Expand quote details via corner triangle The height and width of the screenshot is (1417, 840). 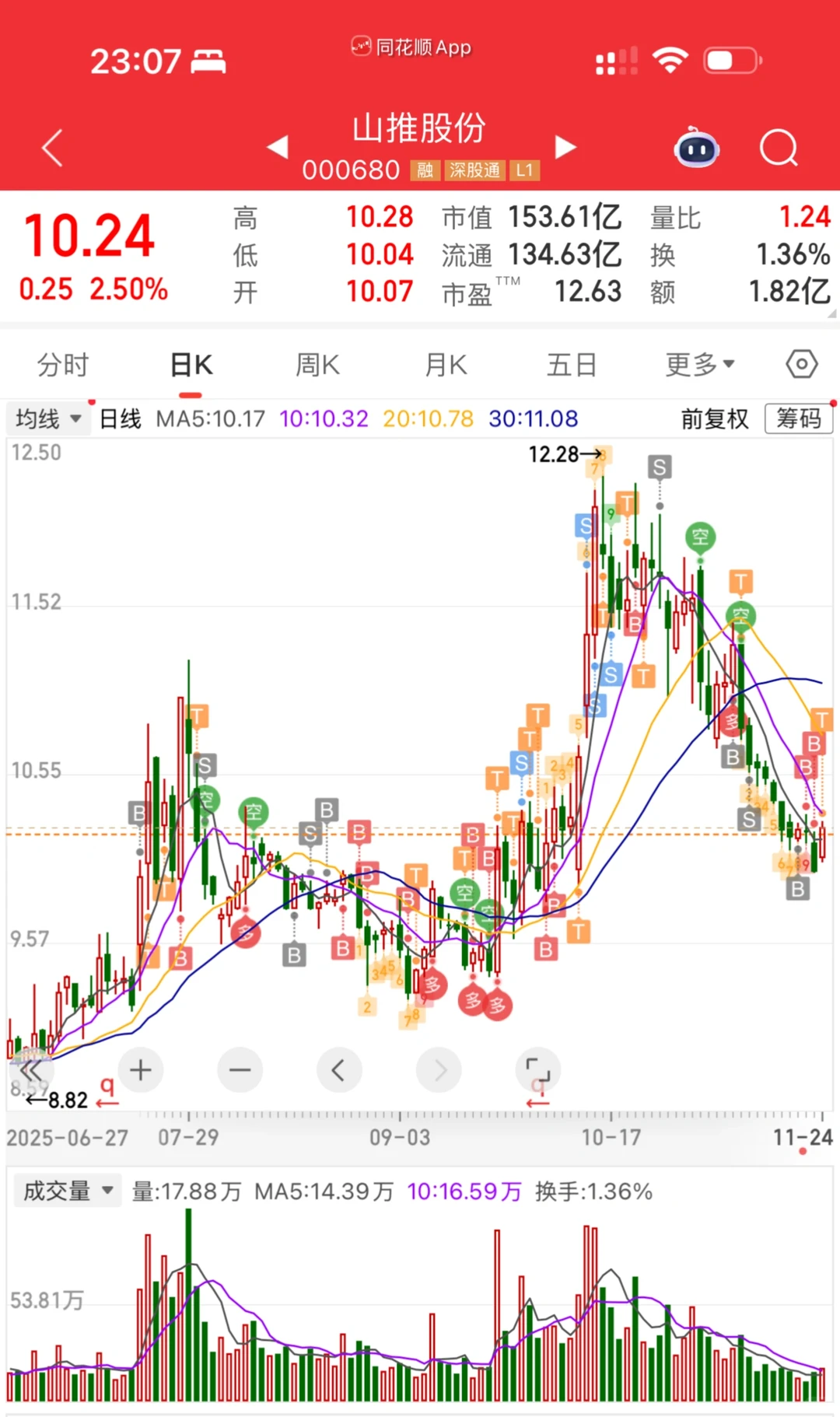[x=831, y=313]
